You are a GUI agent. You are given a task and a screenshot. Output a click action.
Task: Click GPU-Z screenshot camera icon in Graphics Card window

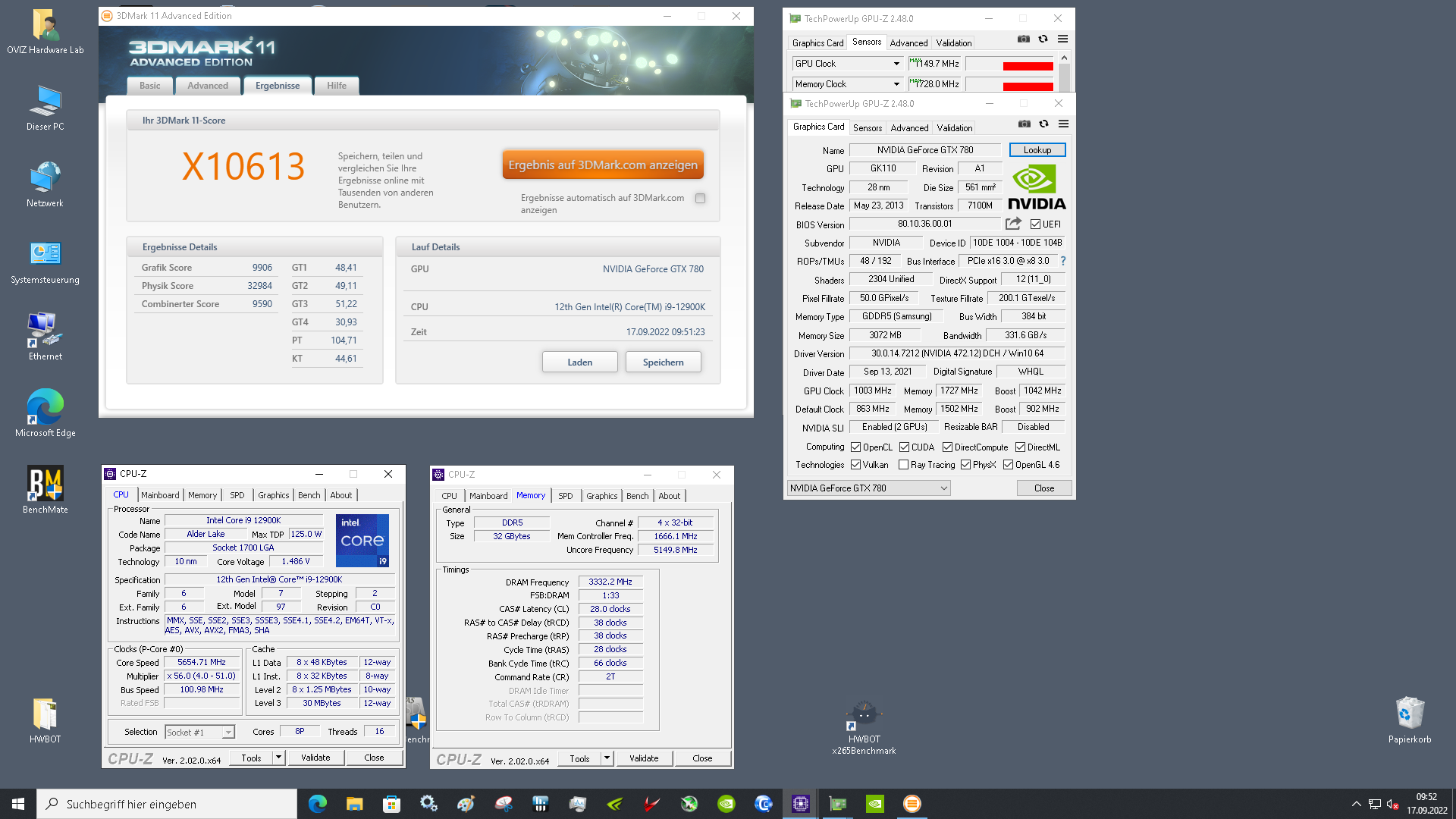(x=1025, y=124)
